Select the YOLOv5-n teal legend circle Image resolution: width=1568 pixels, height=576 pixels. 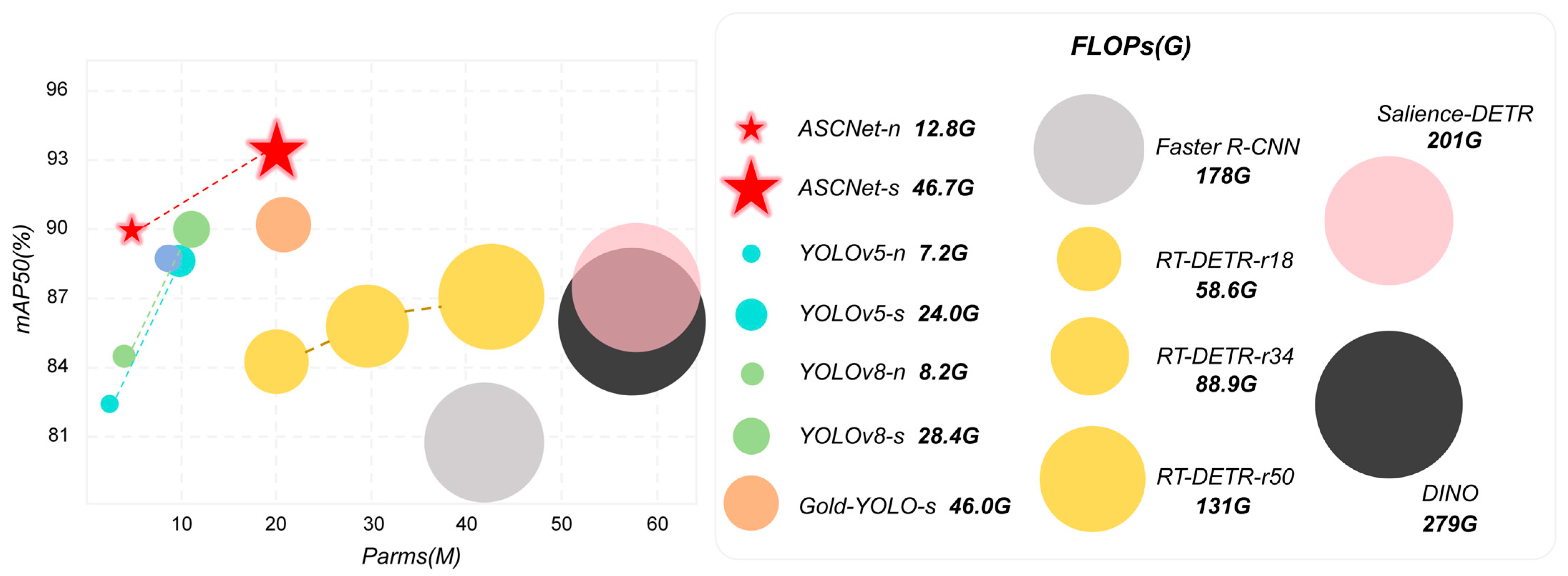[751, 253]
